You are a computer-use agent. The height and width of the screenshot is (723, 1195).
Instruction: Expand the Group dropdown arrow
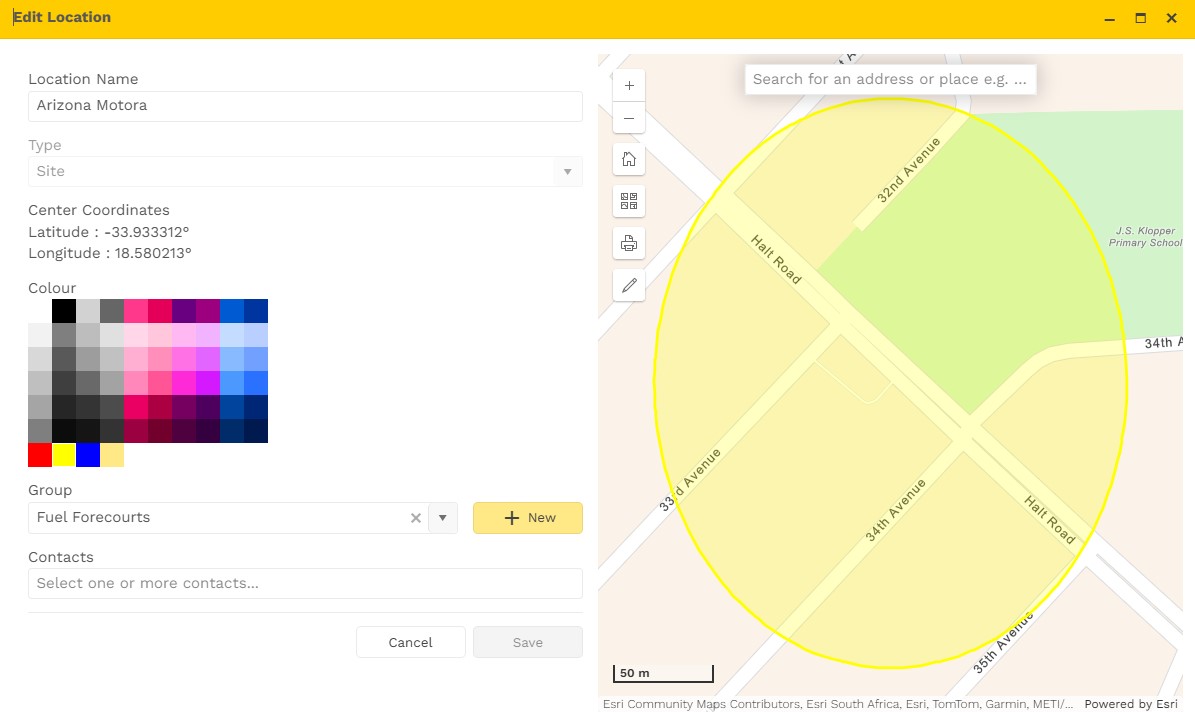443,518
